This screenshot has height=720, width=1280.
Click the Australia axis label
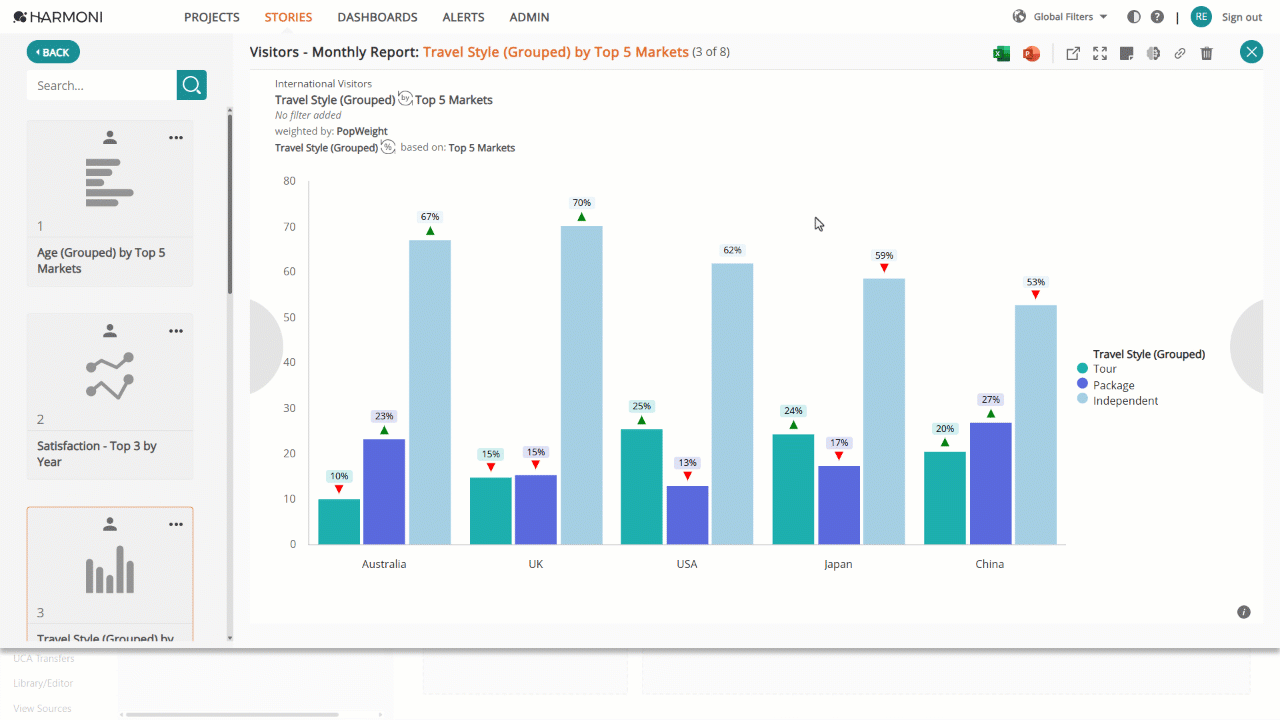[x=384, y=564]
